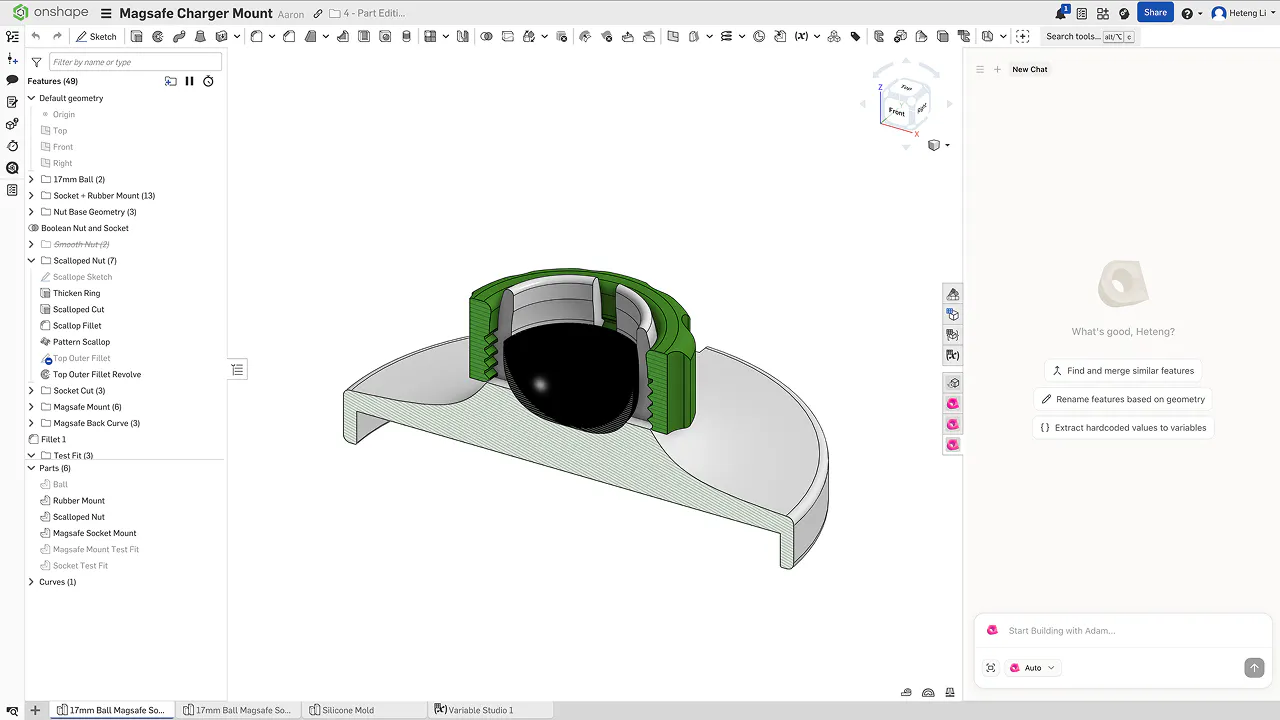Expand the Curves list
This screenshot has height=720, width=1280.
point(31,582)
